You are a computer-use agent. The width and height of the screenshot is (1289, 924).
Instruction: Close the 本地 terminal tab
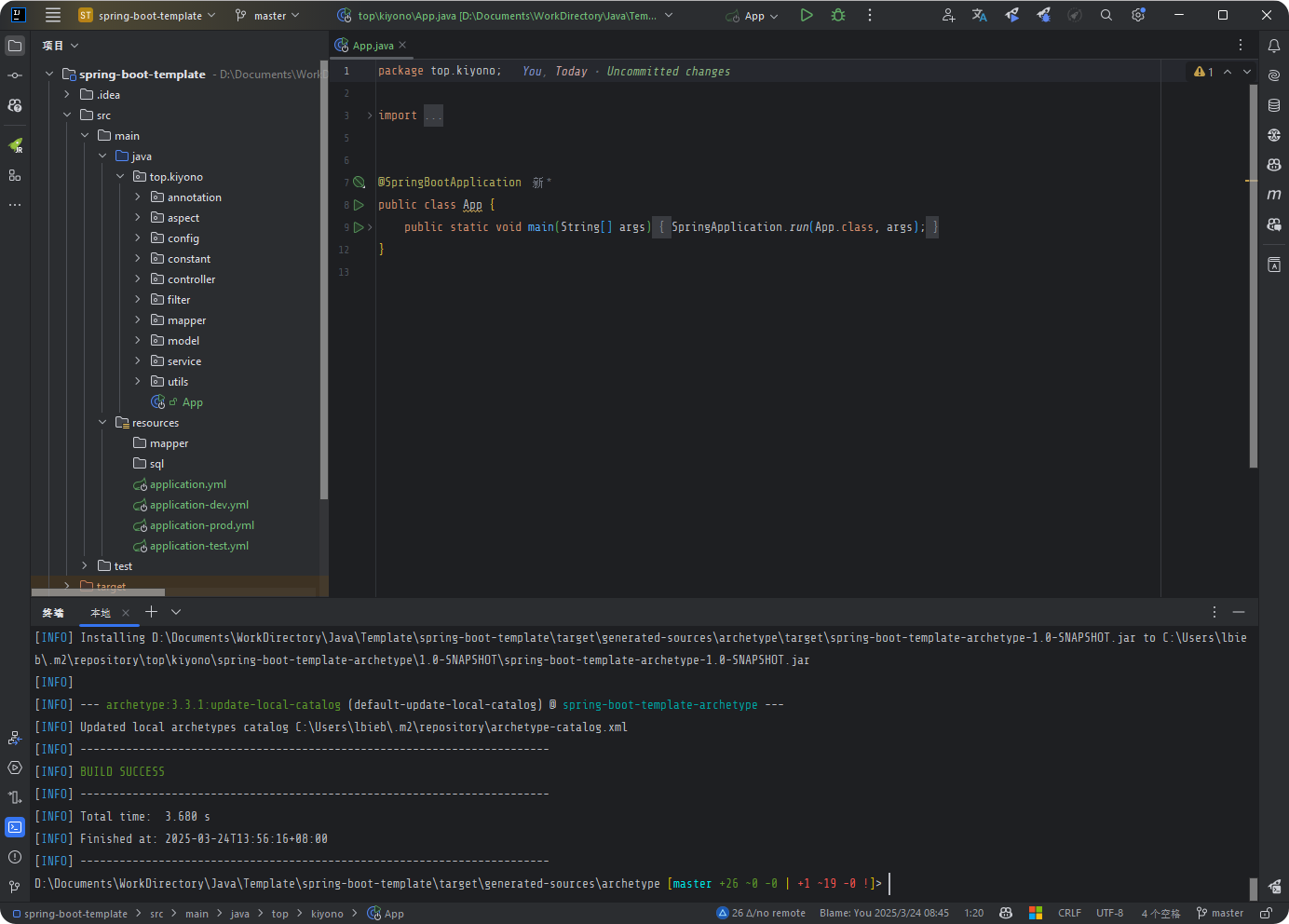[x=126, y=613]
